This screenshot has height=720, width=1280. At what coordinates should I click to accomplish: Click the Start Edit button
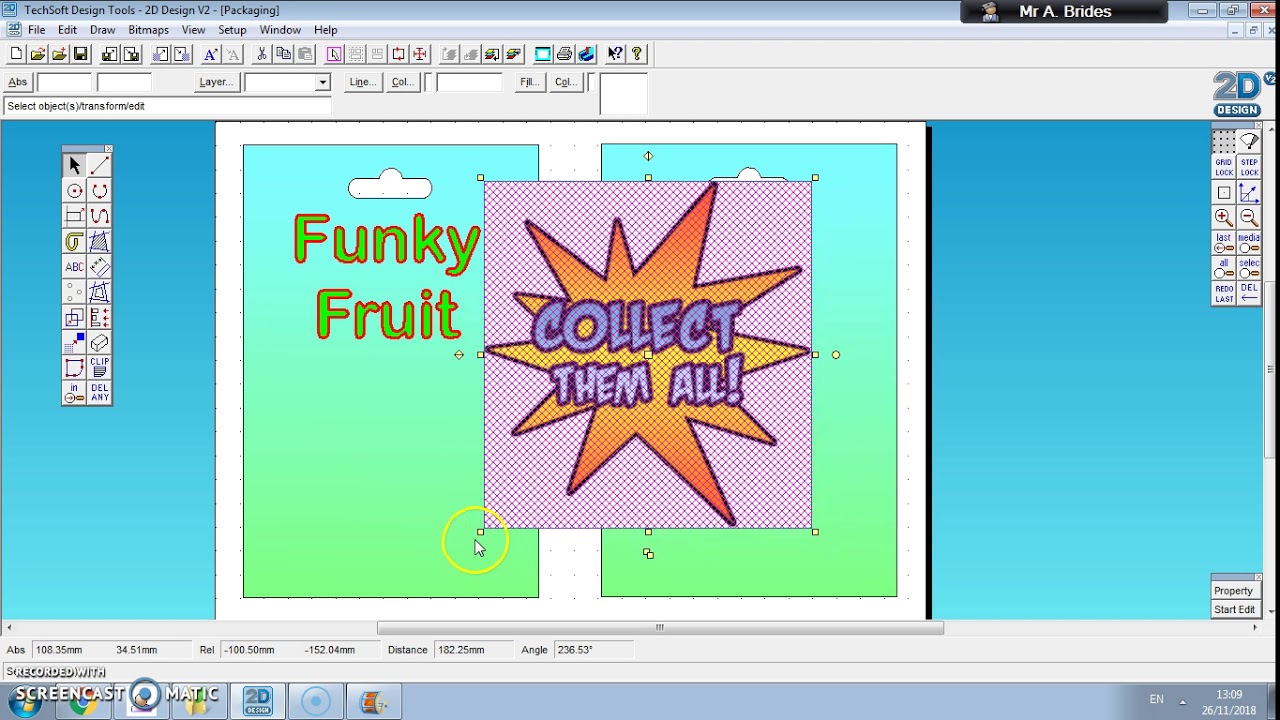point(1234,609)
